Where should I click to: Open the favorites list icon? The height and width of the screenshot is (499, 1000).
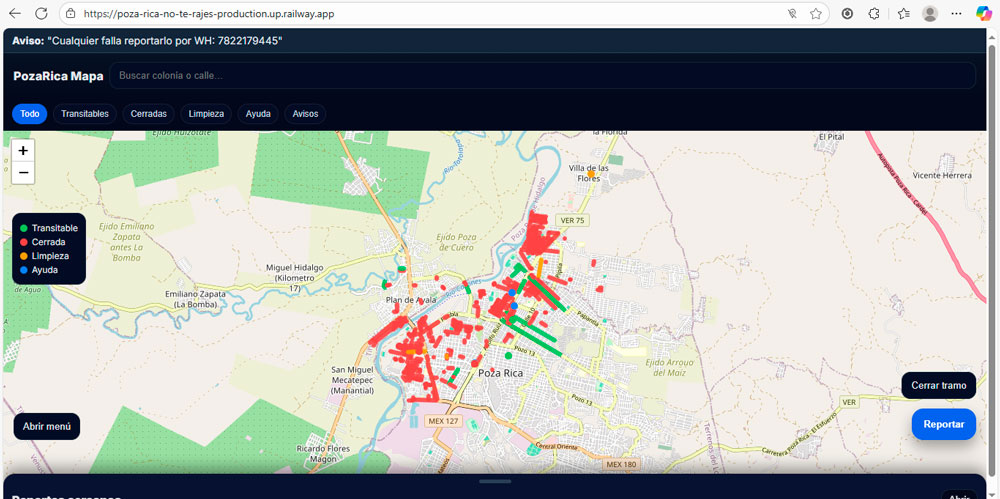pyautogui.click(x=903, y=14)
